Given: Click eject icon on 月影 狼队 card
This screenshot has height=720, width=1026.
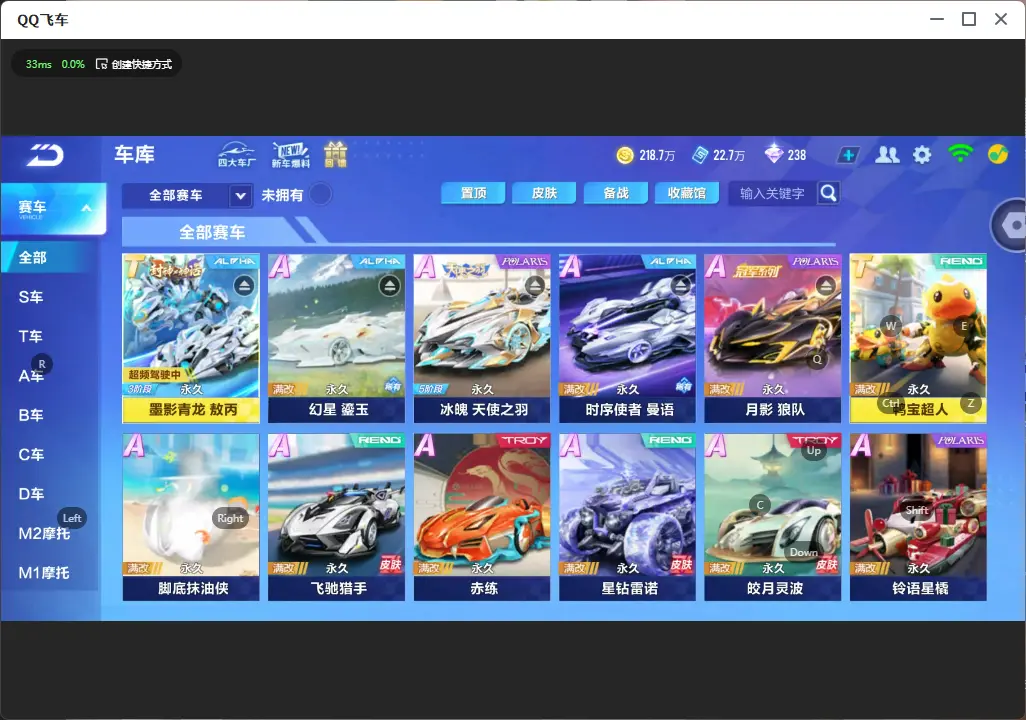Looking at the screenshot, I should [826, 285].
